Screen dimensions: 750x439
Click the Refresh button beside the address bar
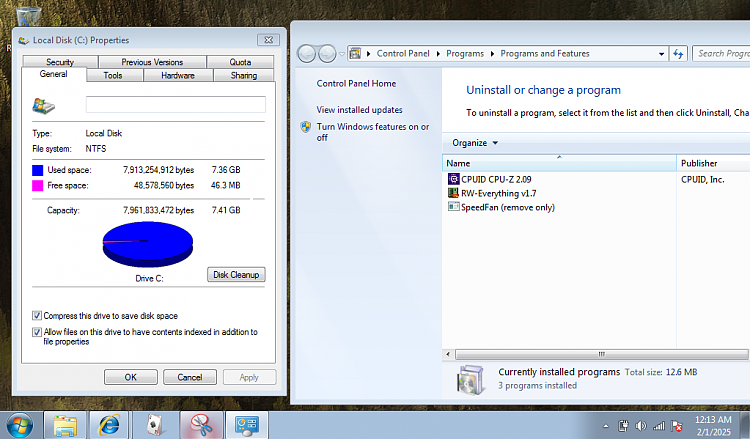tap(678, 54)
